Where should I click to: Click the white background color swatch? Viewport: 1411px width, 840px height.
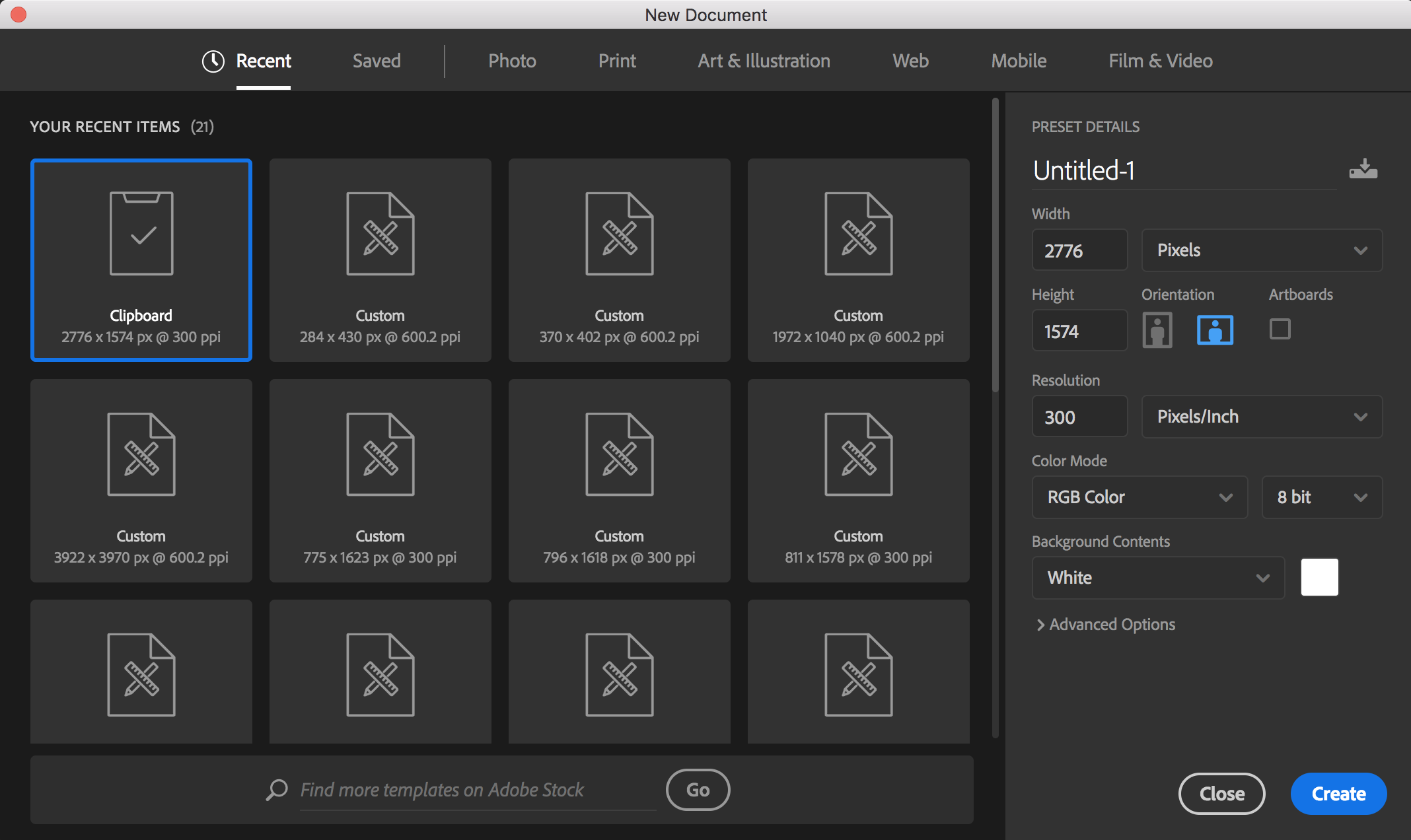[x=1319, y=577]
